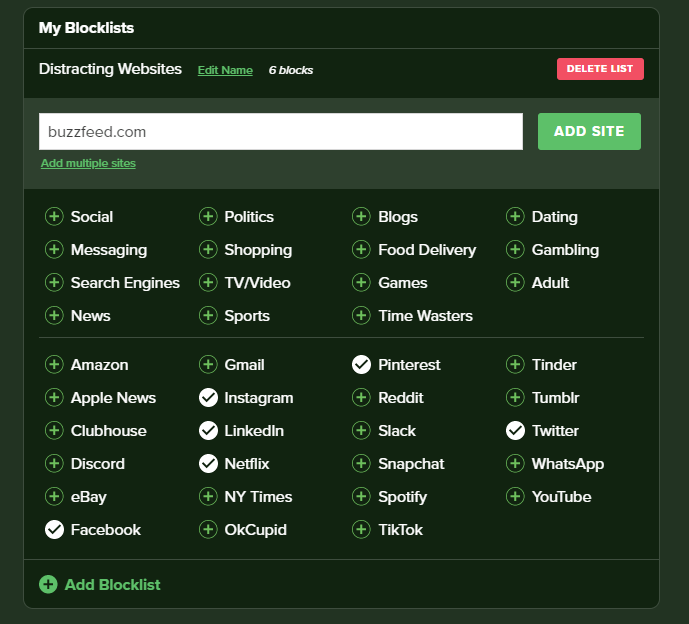Add WhatsApp to the blocklist
Viewport: 689px width, 624px height.
point(515,464)
